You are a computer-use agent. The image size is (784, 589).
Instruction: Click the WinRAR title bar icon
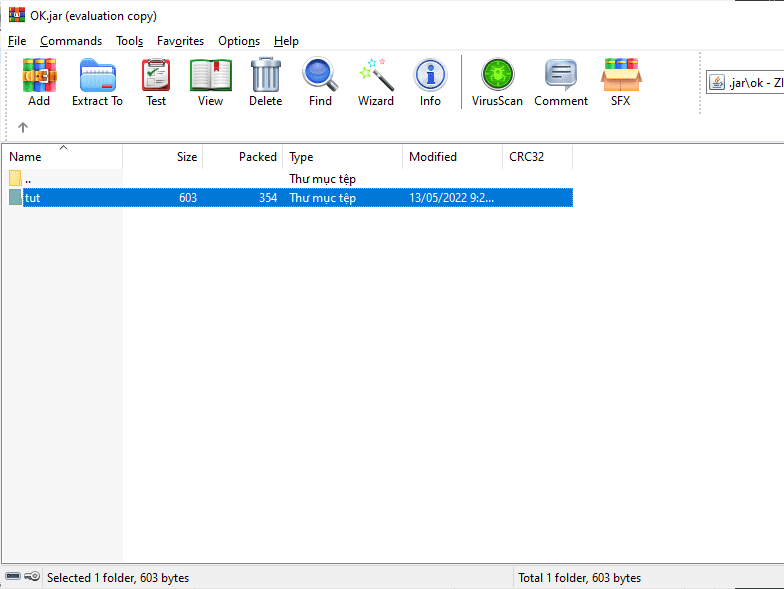click(x=17, y=15)
